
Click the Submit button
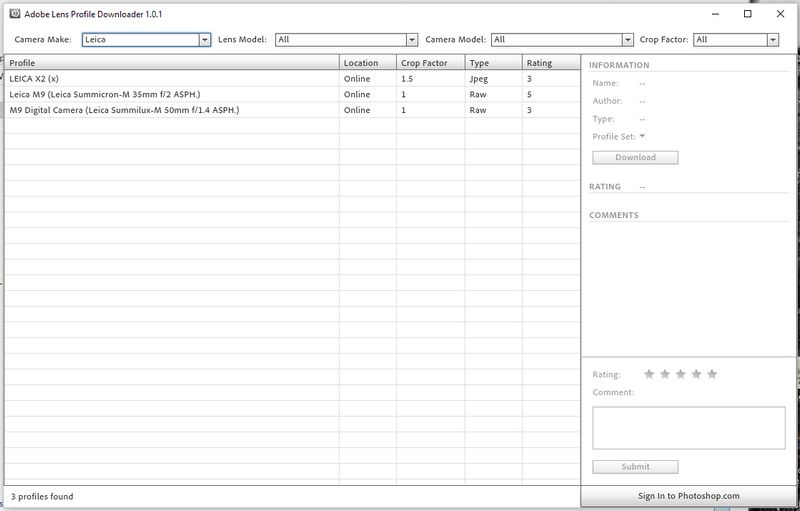(635, 467)
